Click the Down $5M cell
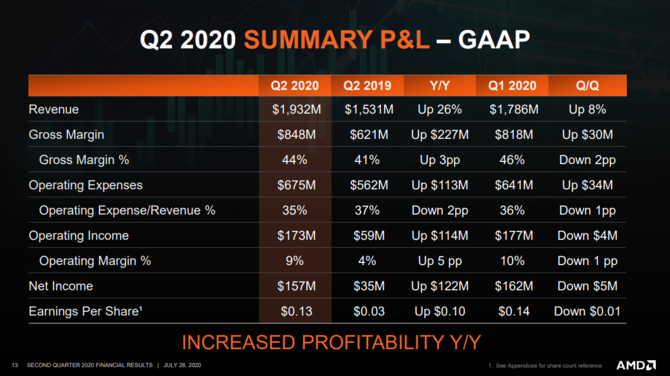The width and height of the screenshot is (670, 376). pyautogui.click(x=587, y=286)
